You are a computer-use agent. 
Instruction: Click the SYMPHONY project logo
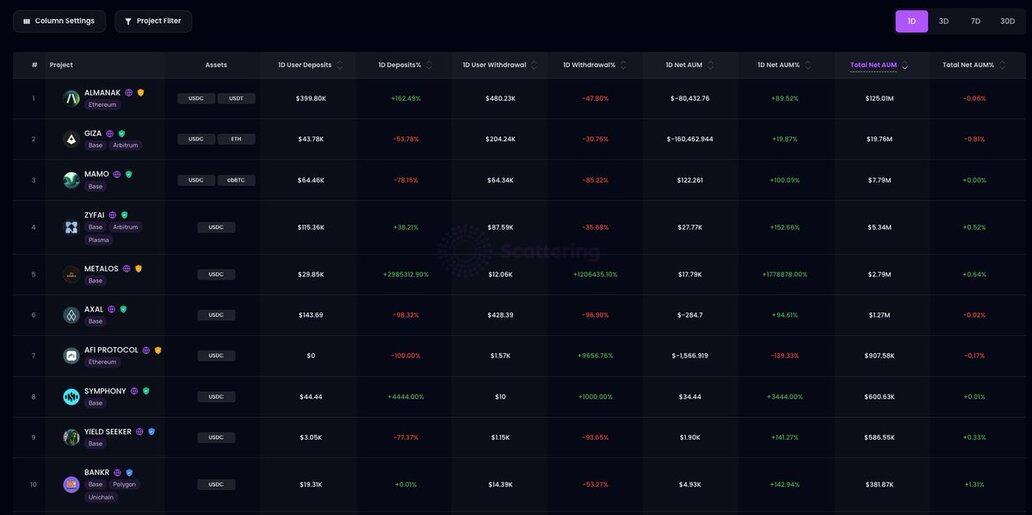coord(71,397)
